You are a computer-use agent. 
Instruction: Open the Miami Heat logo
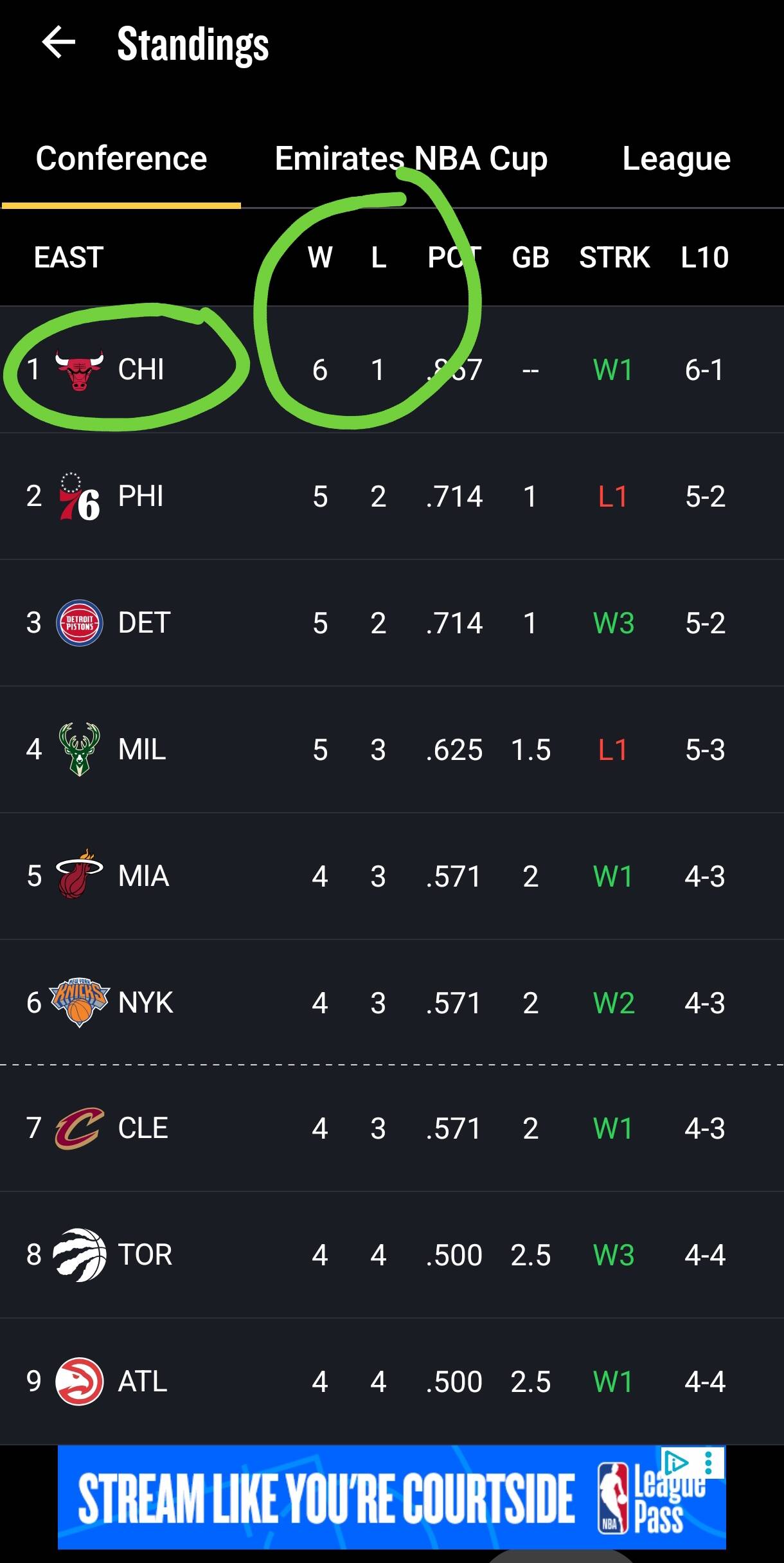79,876
